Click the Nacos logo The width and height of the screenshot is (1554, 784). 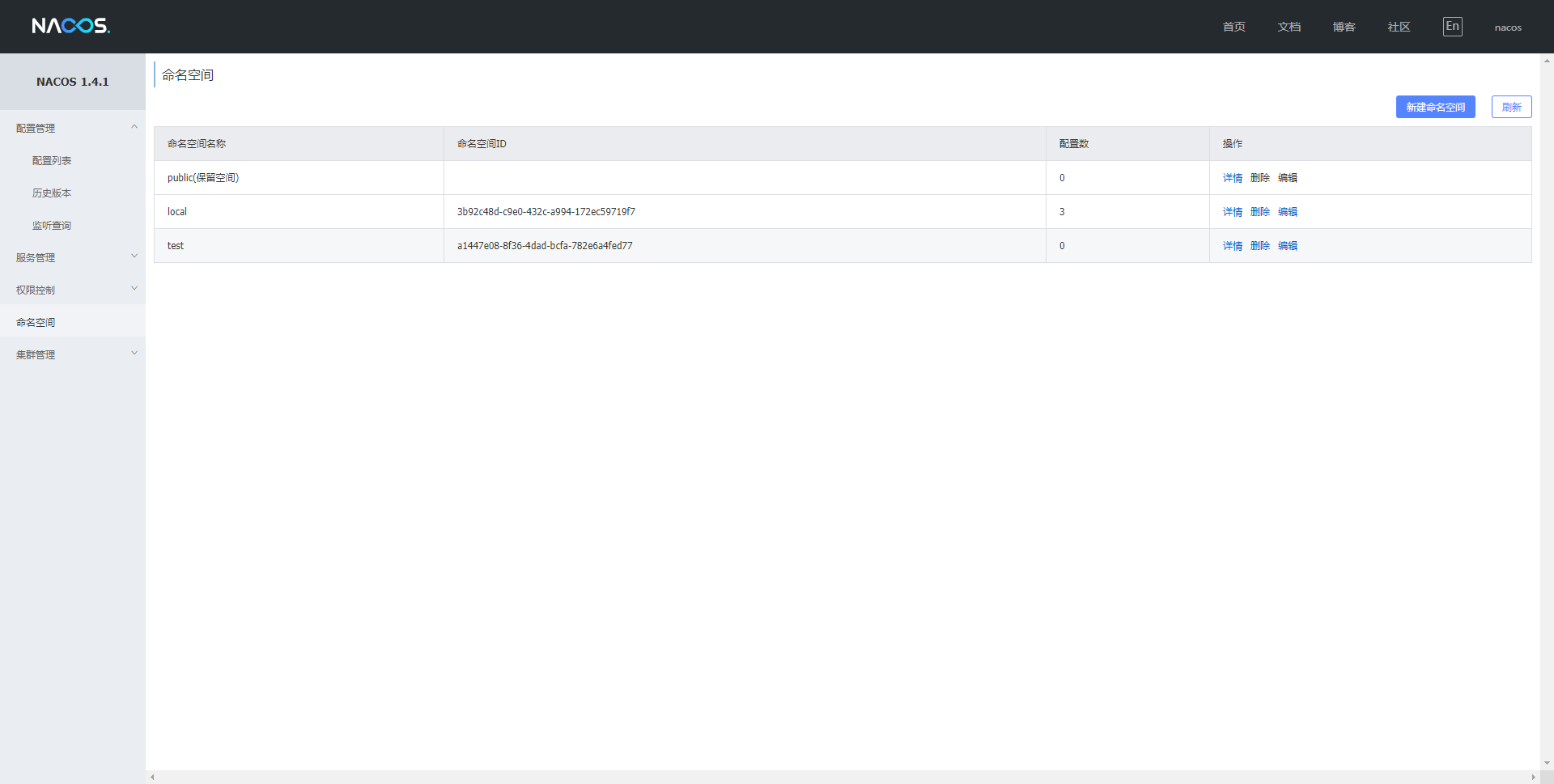click(70, 25)
